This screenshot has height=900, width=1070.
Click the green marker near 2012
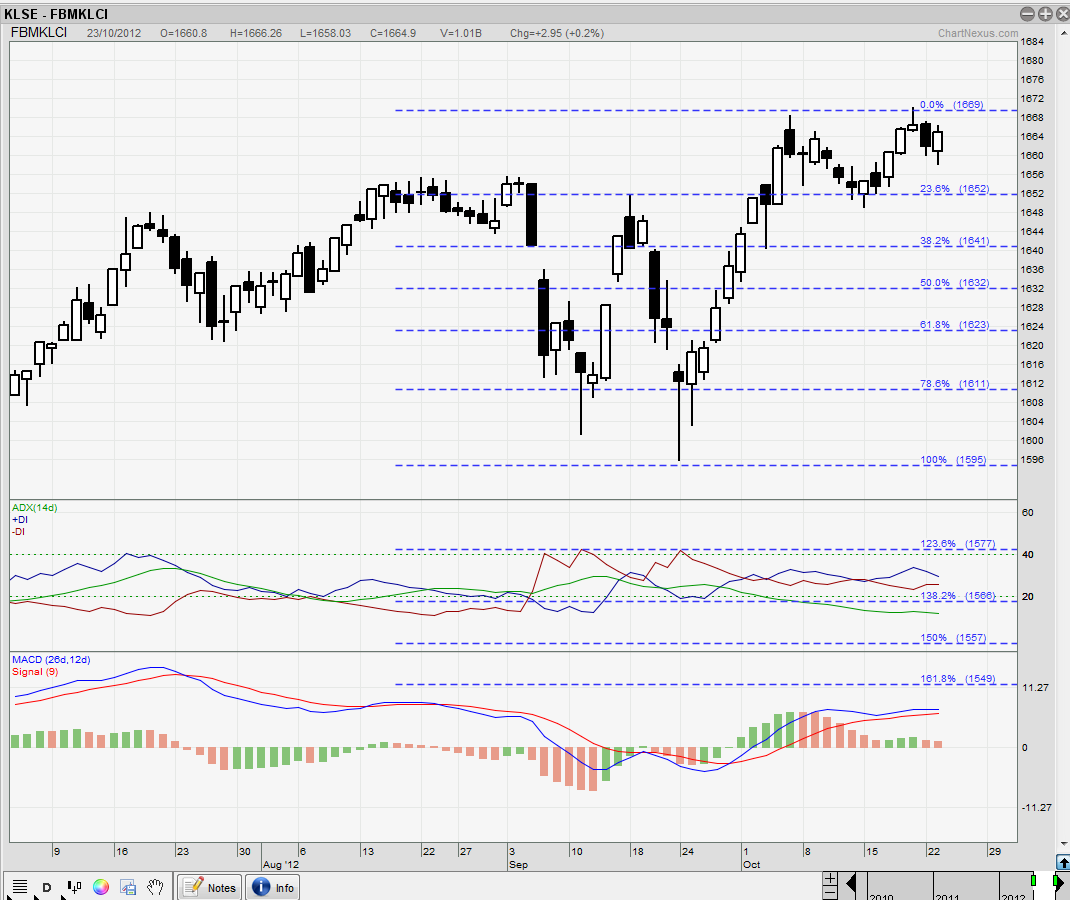click(1033, 881)
